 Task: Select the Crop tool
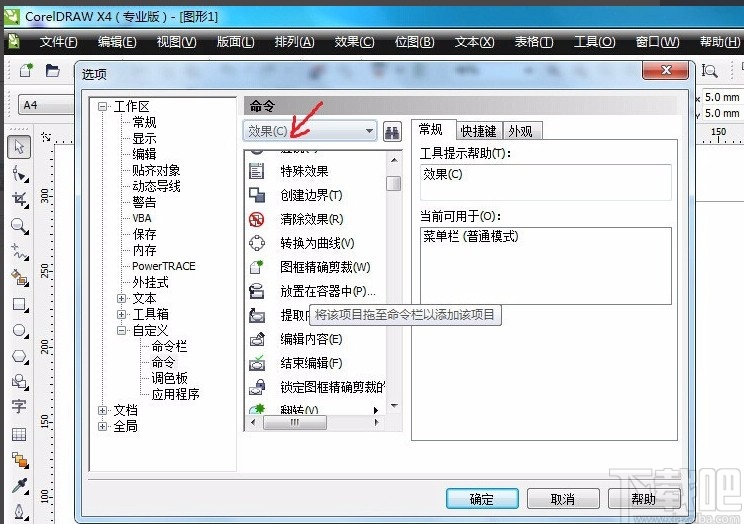[x=19, y=200]
